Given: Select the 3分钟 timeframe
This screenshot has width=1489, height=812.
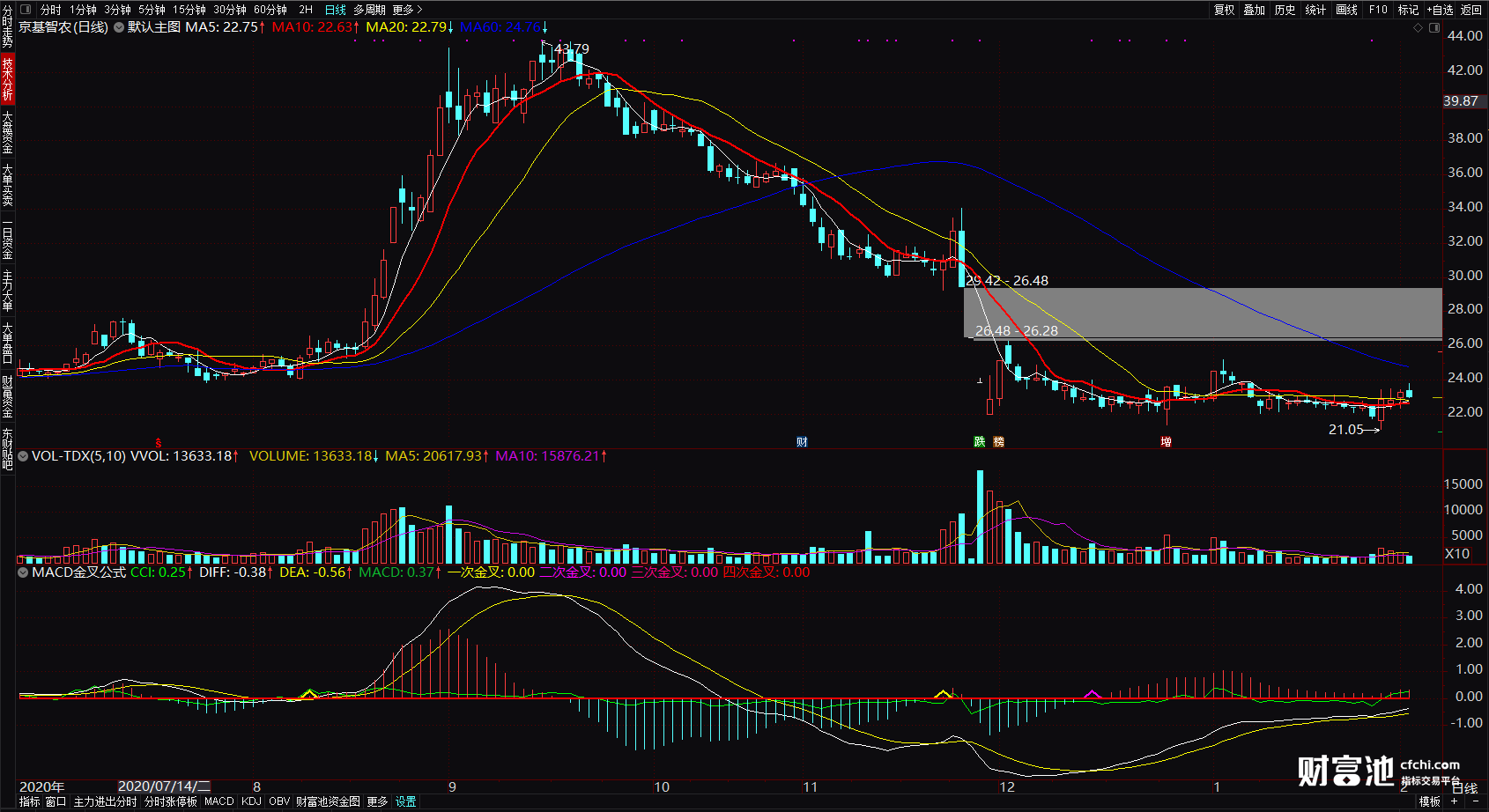Looking at the screenshot, I should click(x=117, y=10).
